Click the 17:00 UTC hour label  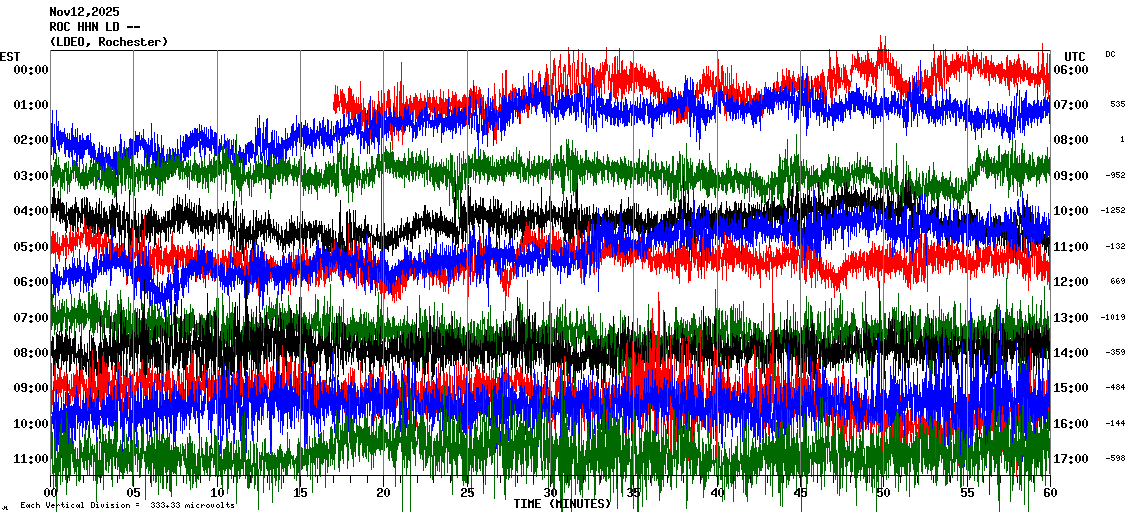tap(1070, 459)
